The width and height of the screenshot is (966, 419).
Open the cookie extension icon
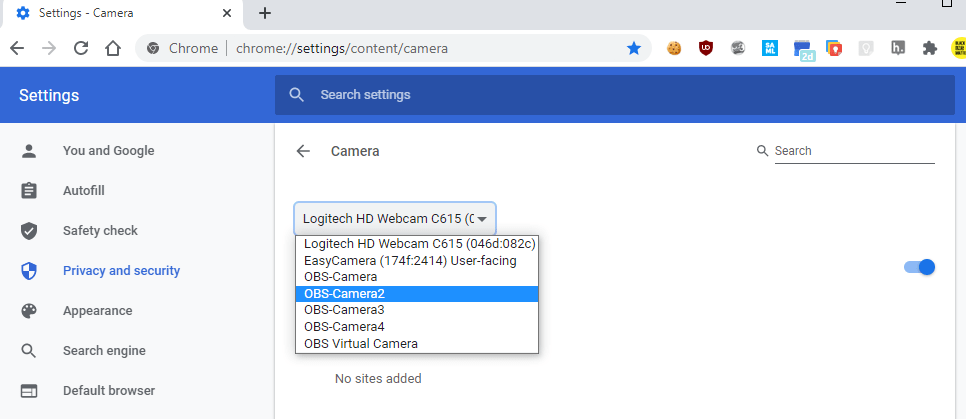(x=674, y=48)
